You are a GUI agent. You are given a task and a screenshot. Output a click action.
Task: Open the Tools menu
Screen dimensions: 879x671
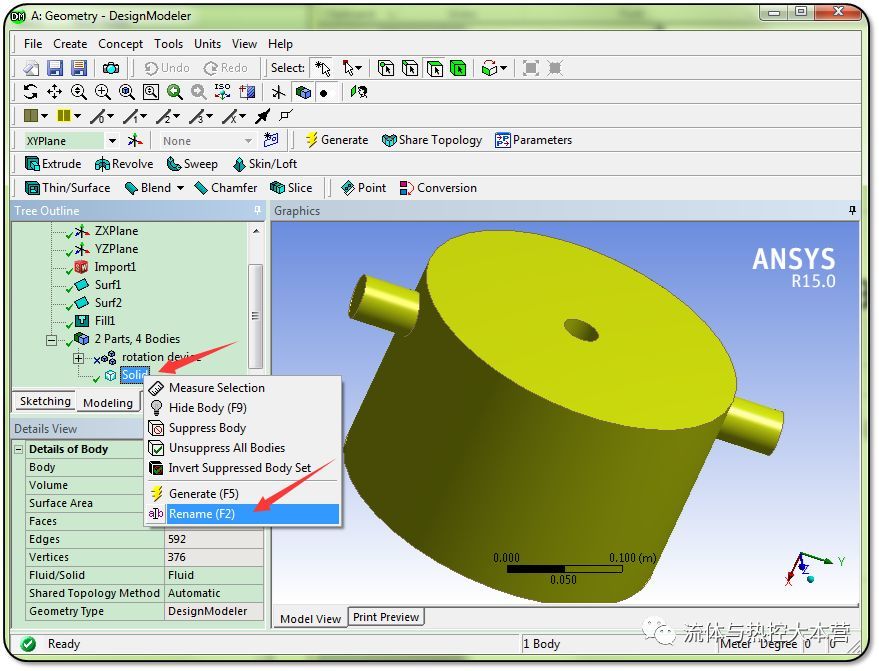169,44
